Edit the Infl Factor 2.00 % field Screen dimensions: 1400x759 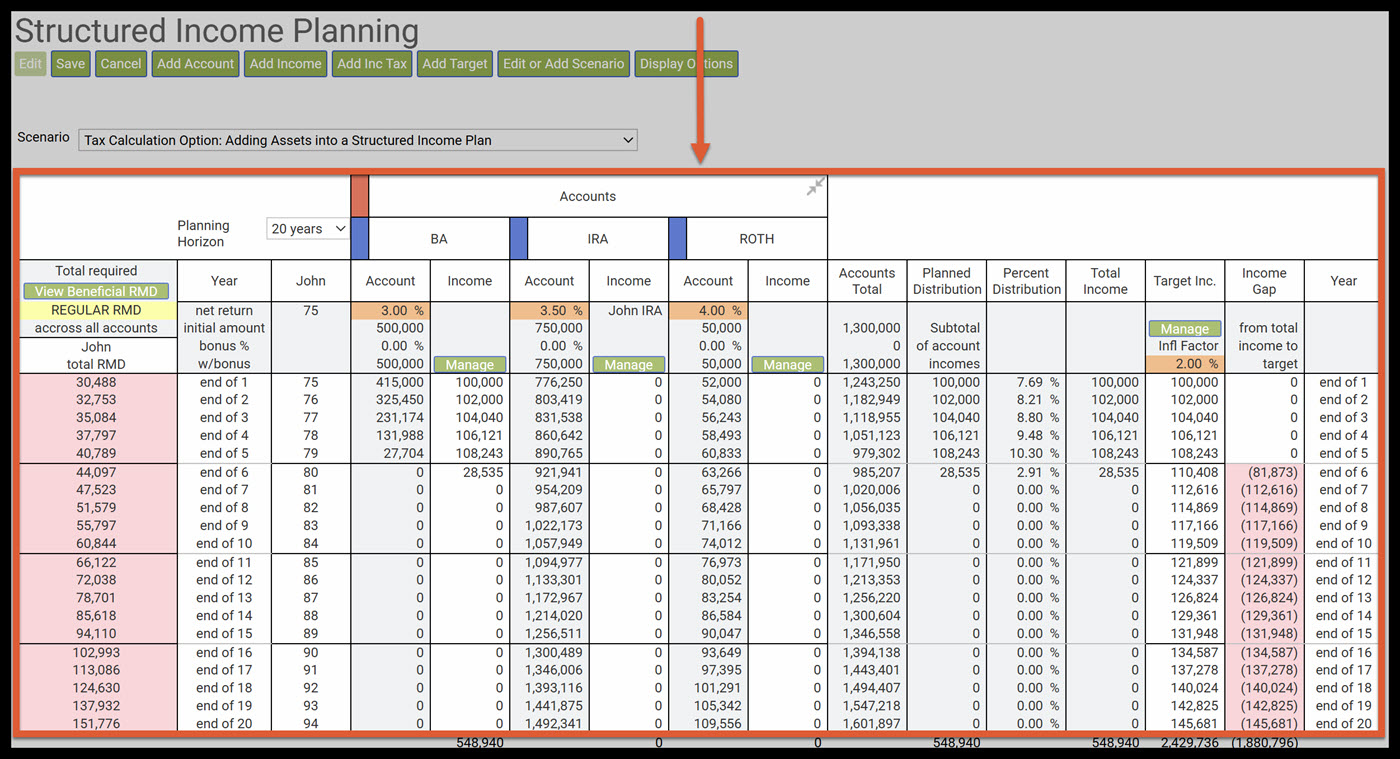pos(1185,364)
